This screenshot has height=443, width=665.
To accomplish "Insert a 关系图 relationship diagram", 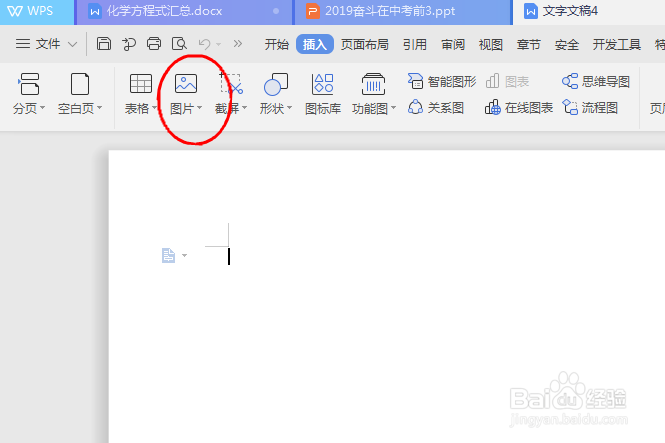I will tap(436, 108).
